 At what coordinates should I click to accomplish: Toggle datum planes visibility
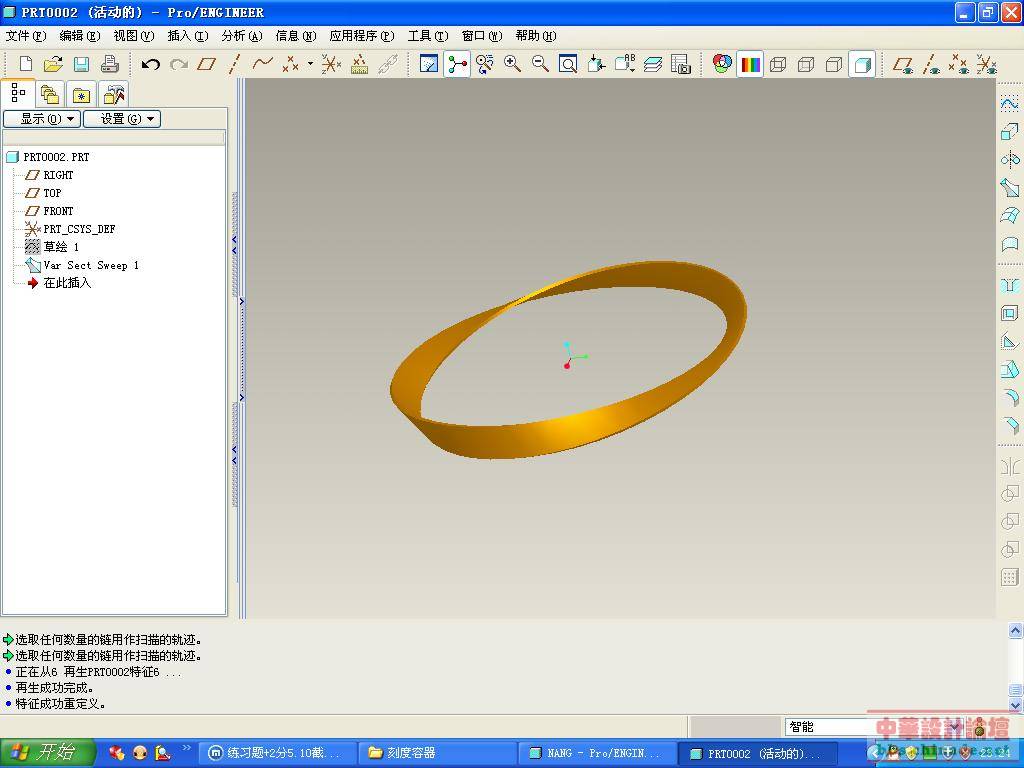pyautogui.click(x=903, y=64)
